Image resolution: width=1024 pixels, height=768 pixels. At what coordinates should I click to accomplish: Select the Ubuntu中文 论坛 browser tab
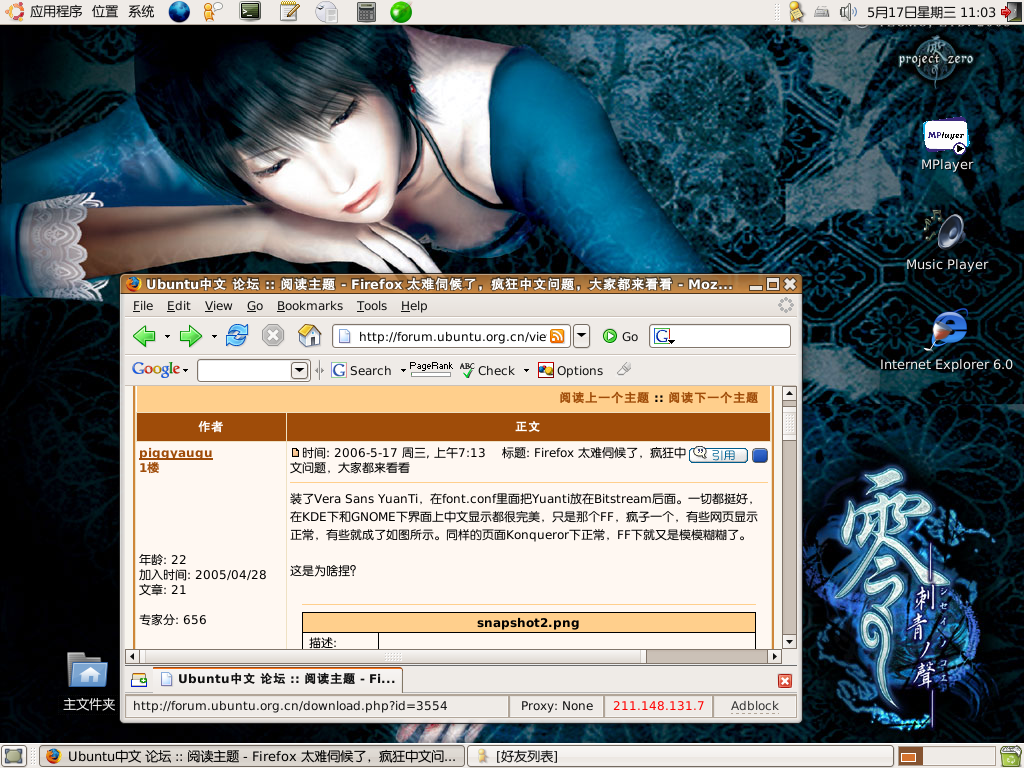278,679
